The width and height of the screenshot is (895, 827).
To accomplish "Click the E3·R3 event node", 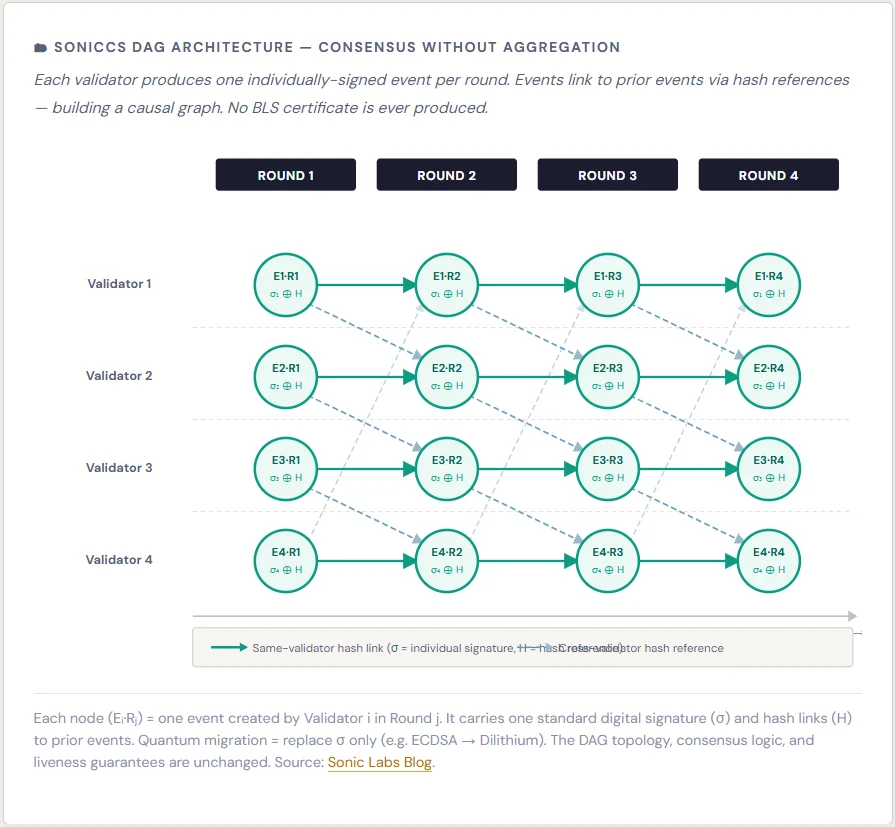I will tap(608, 469).
